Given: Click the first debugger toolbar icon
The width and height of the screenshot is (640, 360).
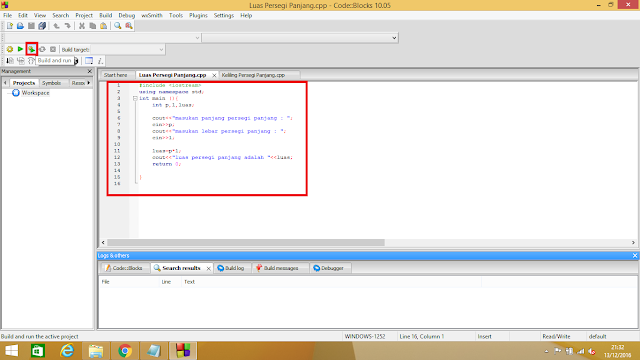Looking at the screenshot, I should [10, 61].
